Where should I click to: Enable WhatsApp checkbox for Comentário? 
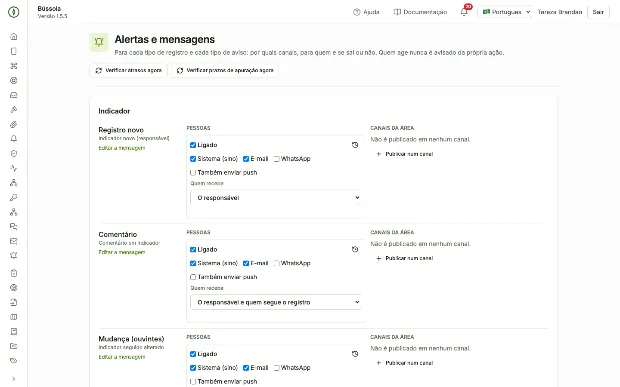(277, 263)
